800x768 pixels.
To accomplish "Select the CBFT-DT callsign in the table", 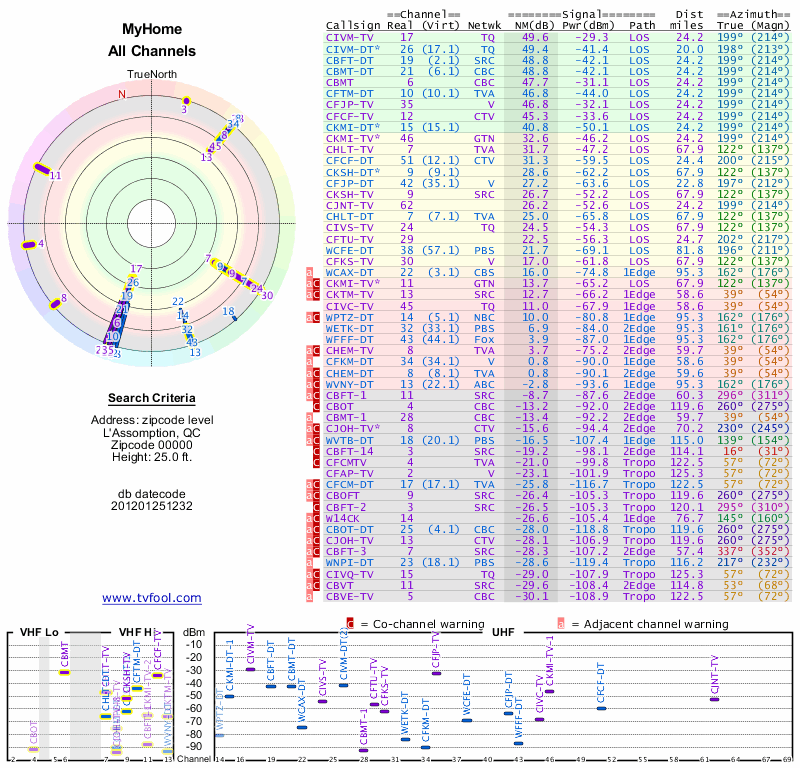I will tap(350, 60).
